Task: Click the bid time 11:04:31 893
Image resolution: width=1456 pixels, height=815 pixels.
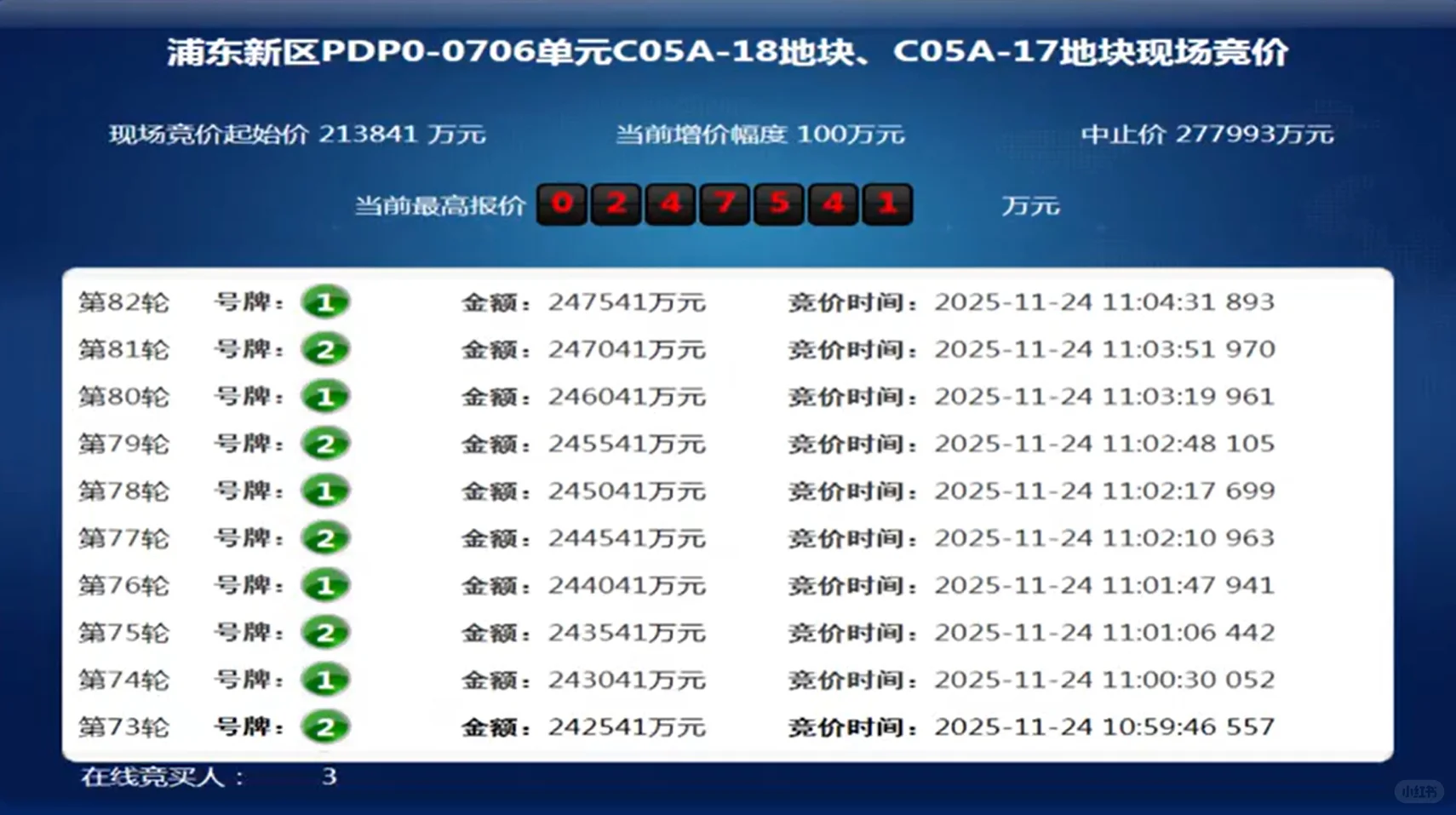Action: [1189, 302]
